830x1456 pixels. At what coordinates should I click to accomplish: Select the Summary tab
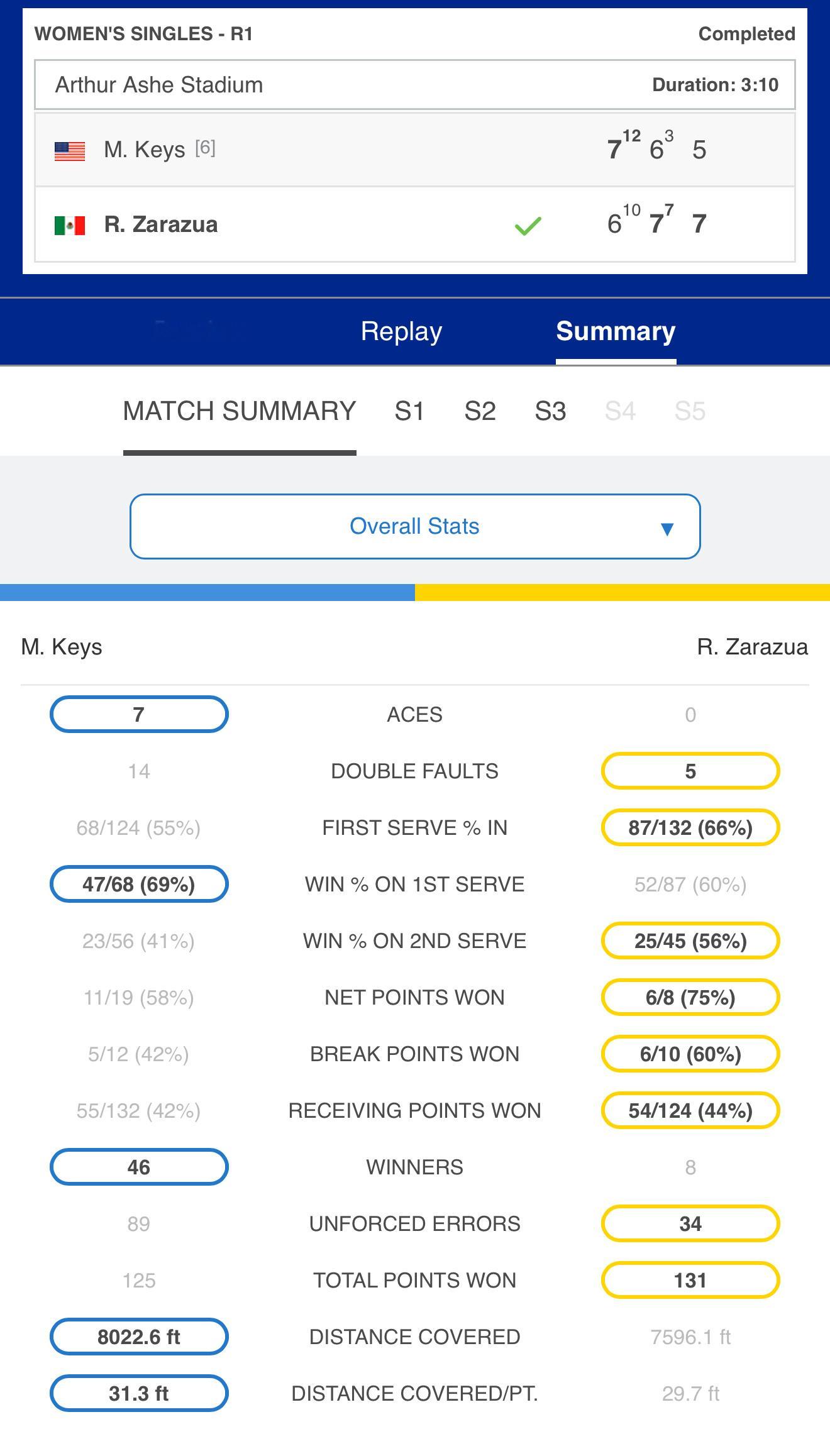pyautogui.click(x=616, y=331)
